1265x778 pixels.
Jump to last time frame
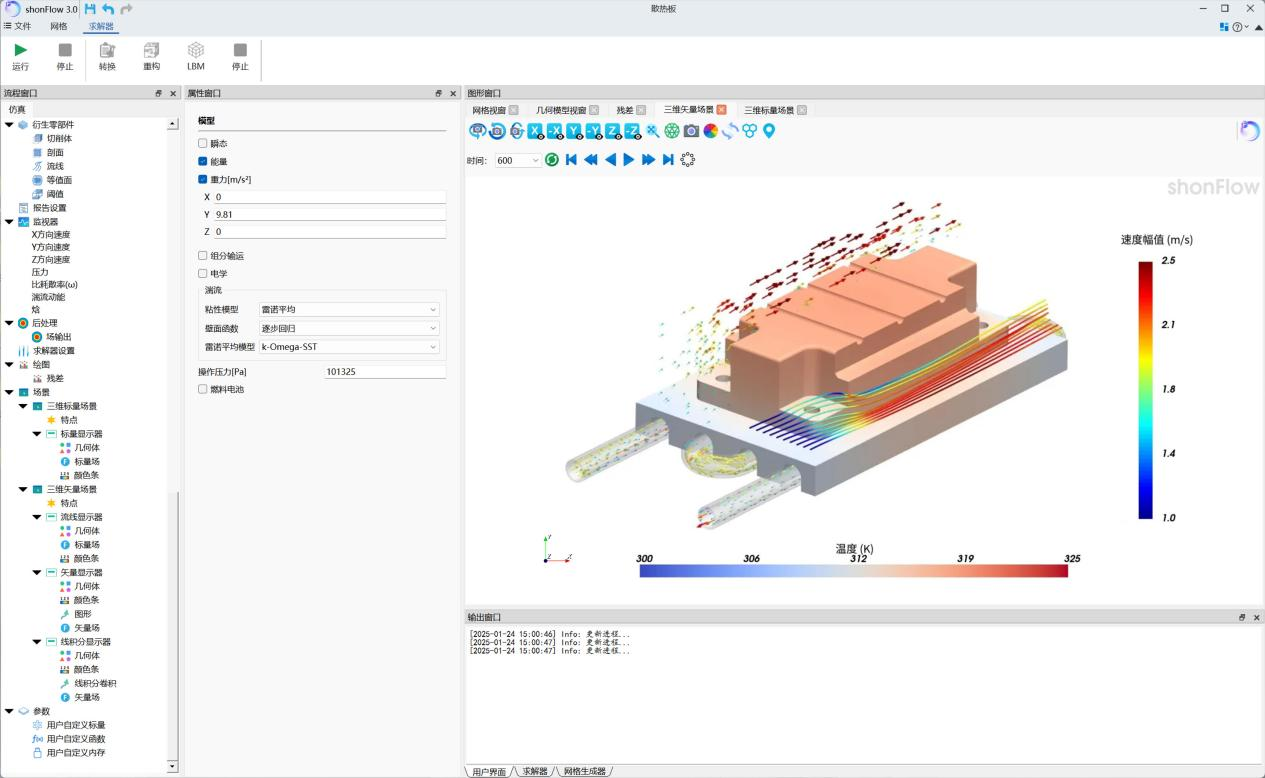(668, 160)
